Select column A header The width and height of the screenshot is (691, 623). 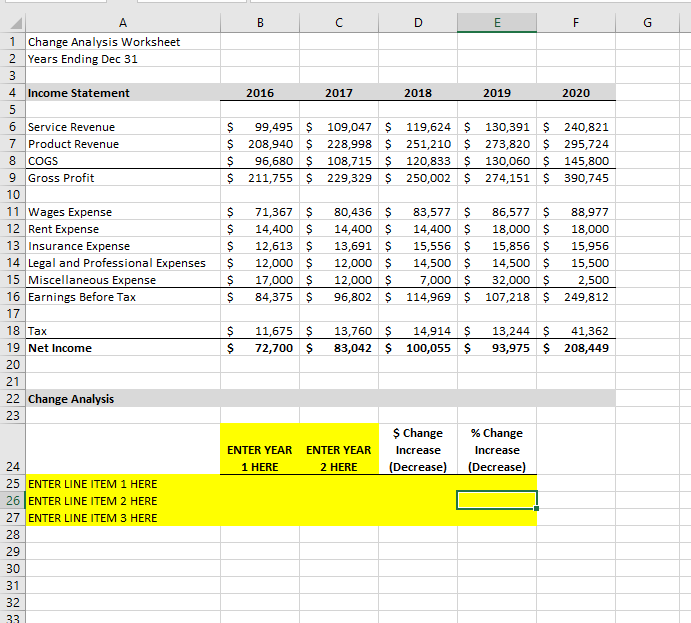(x=123, y=23)
